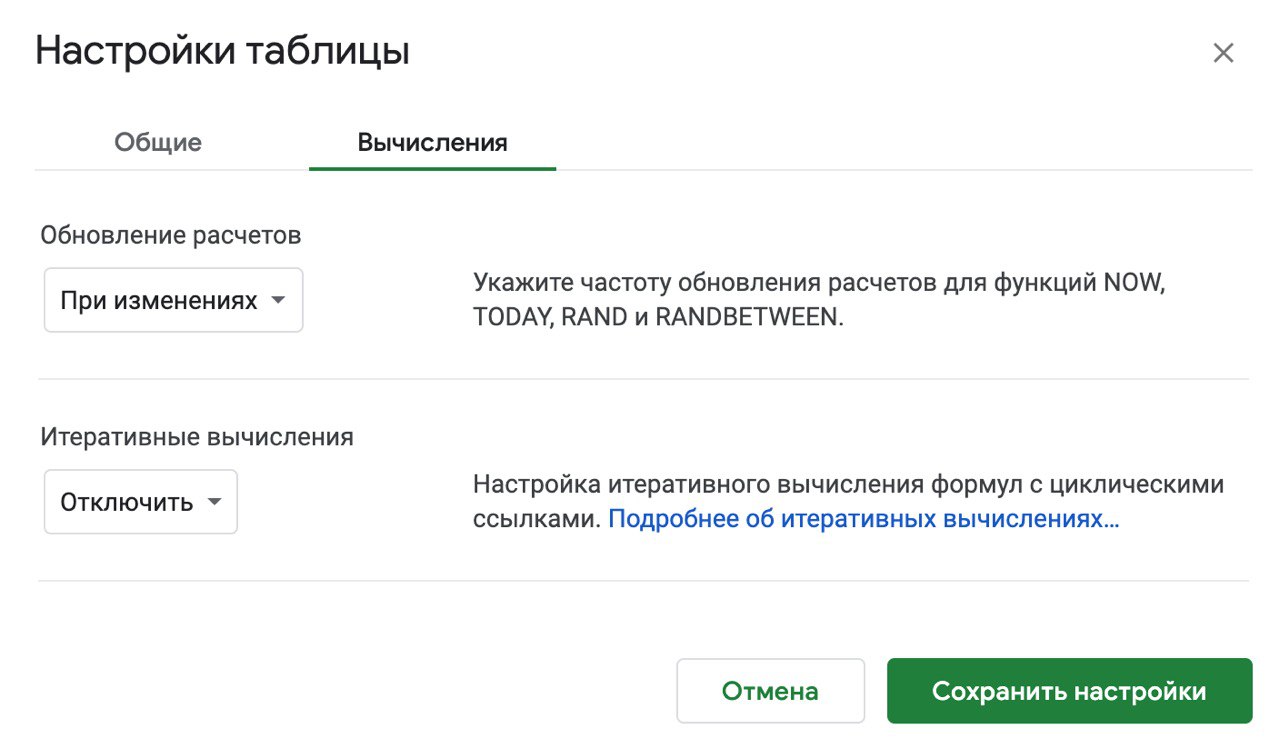Screen dimensions: 1280x749
Task: Click the Настройки таблицы dialog title
Action: pos(222,51)
